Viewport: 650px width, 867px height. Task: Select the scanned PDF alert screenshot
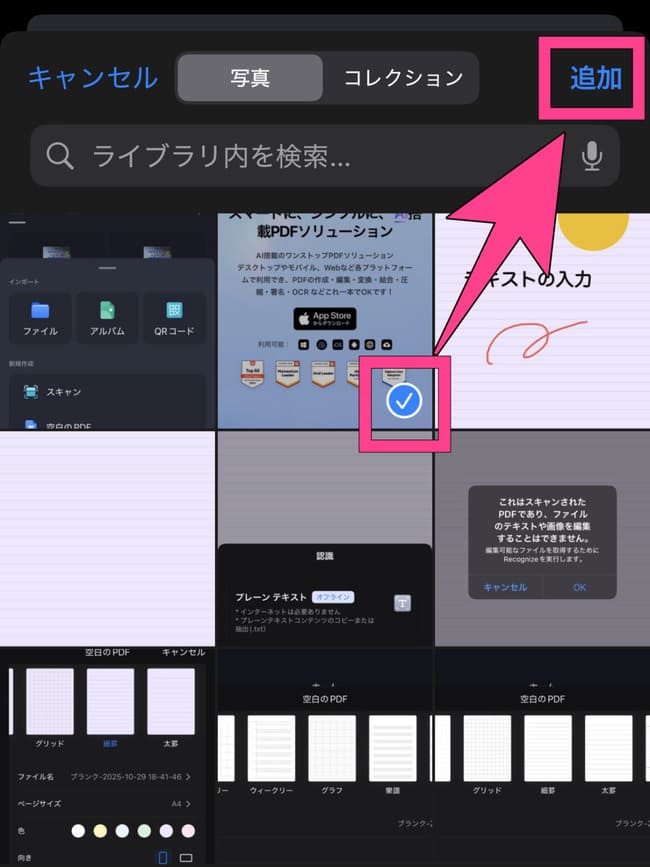point(543,539)
